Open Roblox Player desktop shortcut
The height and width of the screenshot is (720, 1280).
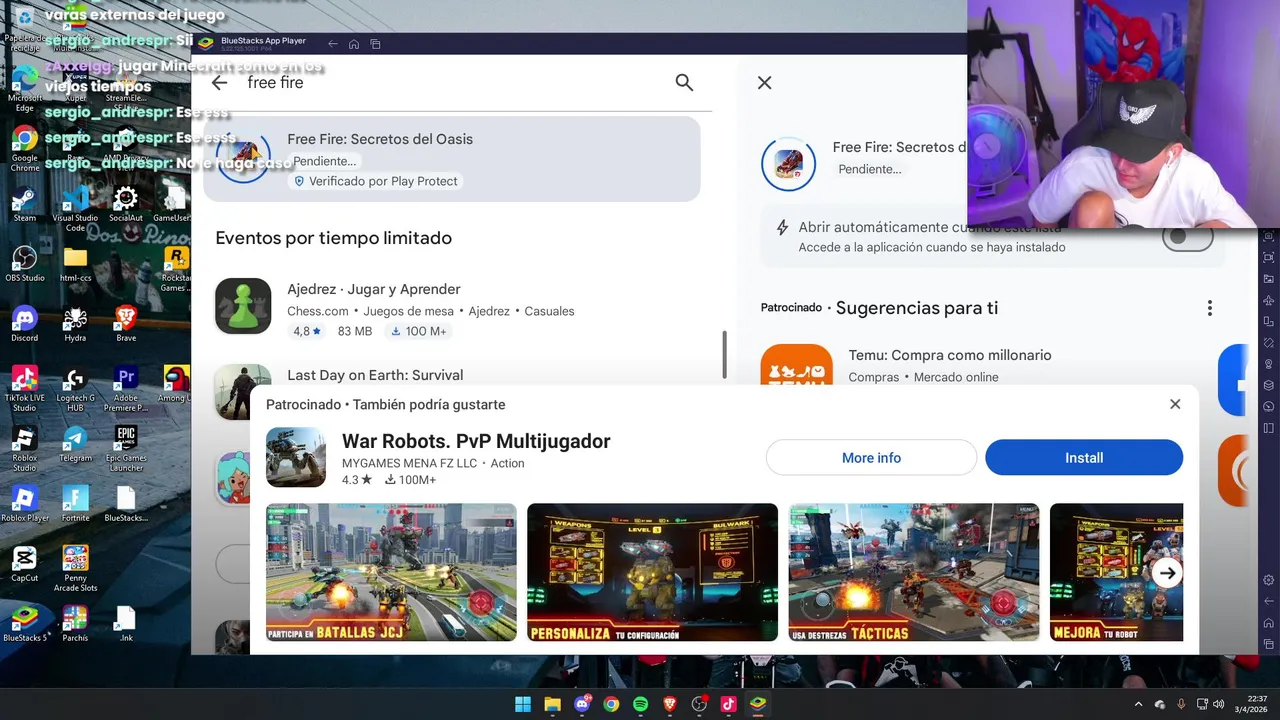tap(24, 503)
